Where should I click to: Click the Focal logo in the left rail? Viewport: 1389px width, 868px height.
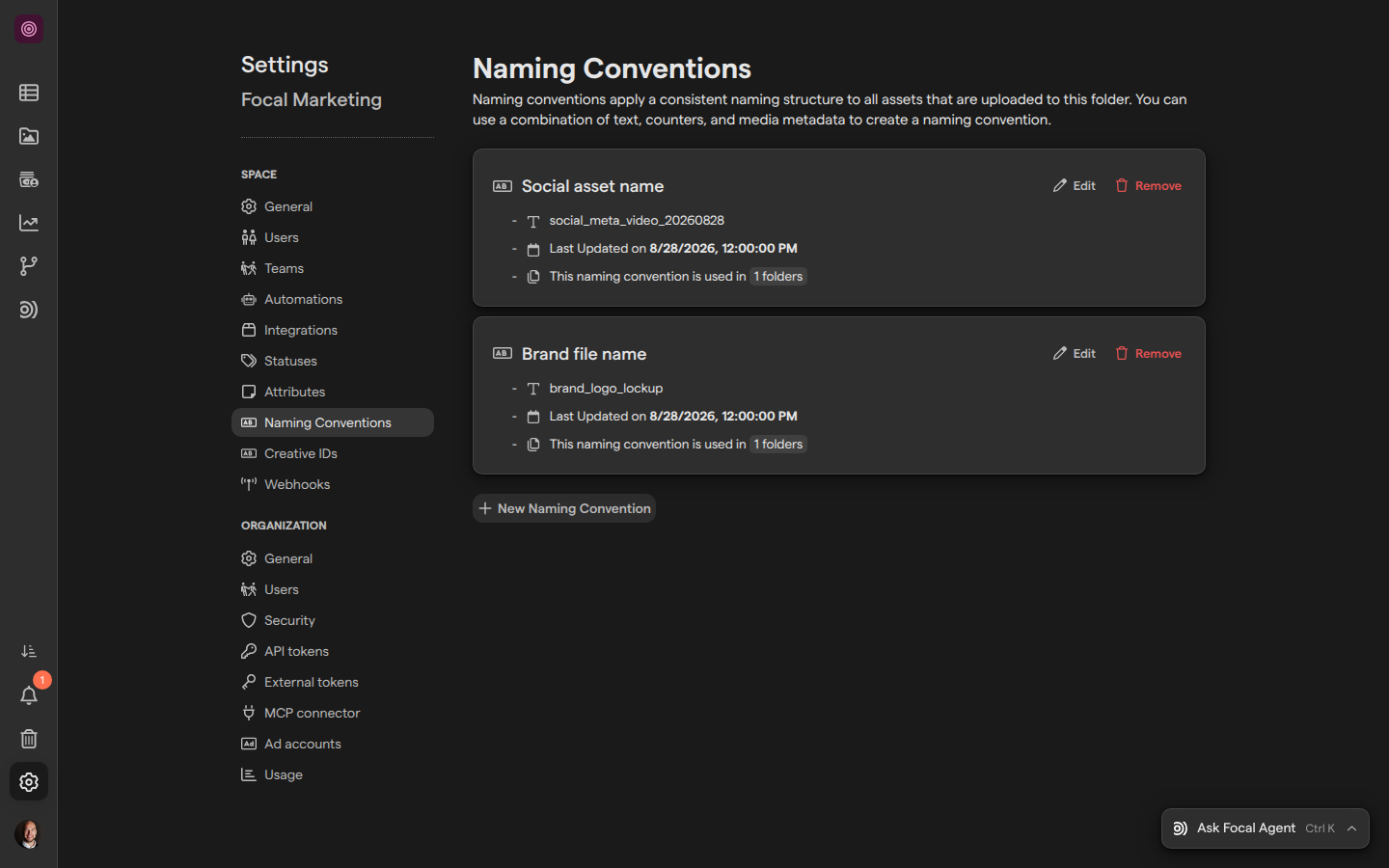tap(29, 29)
